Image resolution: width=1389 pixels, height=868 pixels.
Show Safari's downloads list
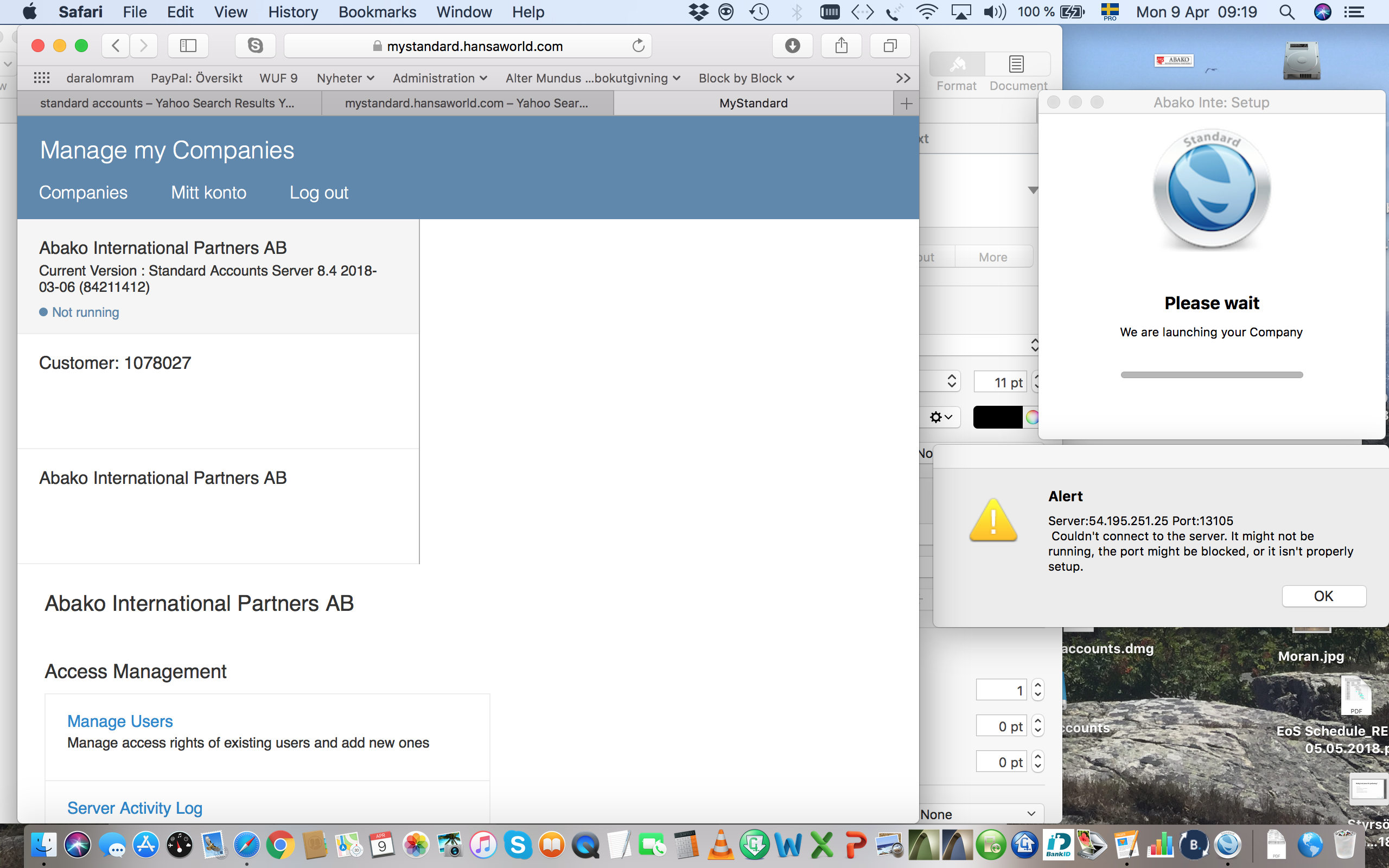[793, 46]
